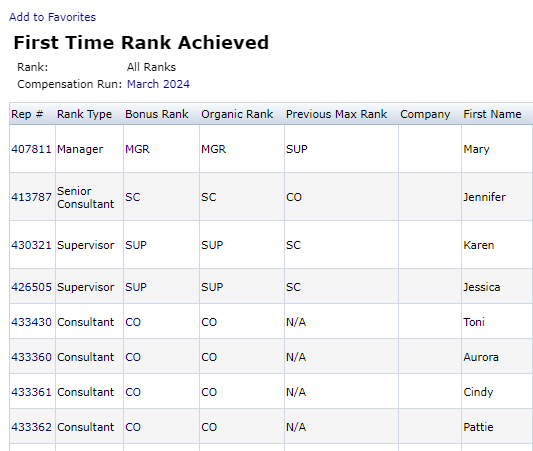This screenshot has width=533, height=451.
Task: Sort by the Bonus Rank column header
Action: coord(157,114)
